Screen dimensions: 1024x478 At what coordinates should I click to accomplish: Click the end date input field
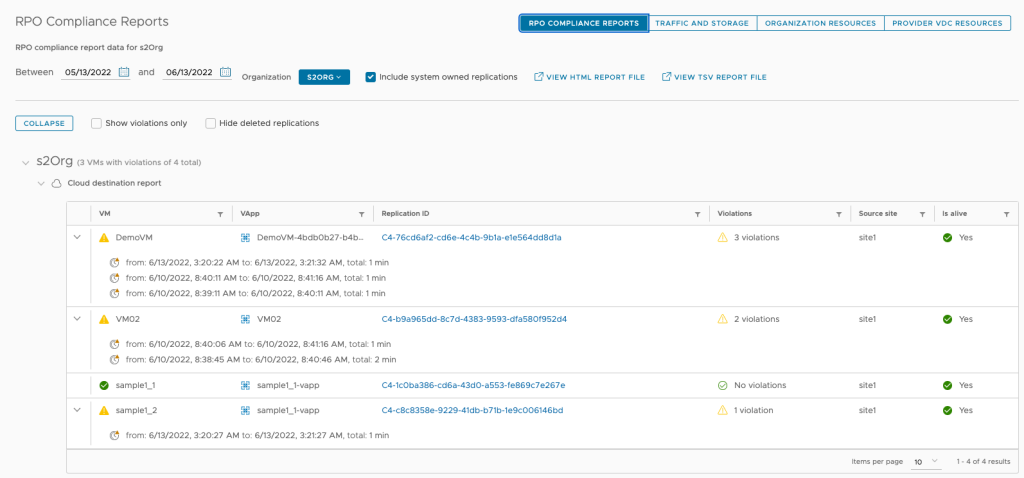coord(189,72)
